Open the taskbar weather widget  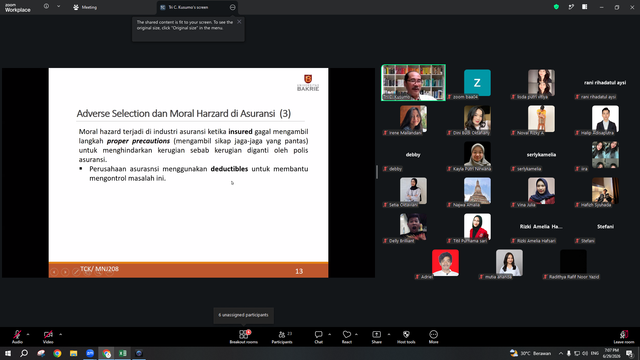530,353
